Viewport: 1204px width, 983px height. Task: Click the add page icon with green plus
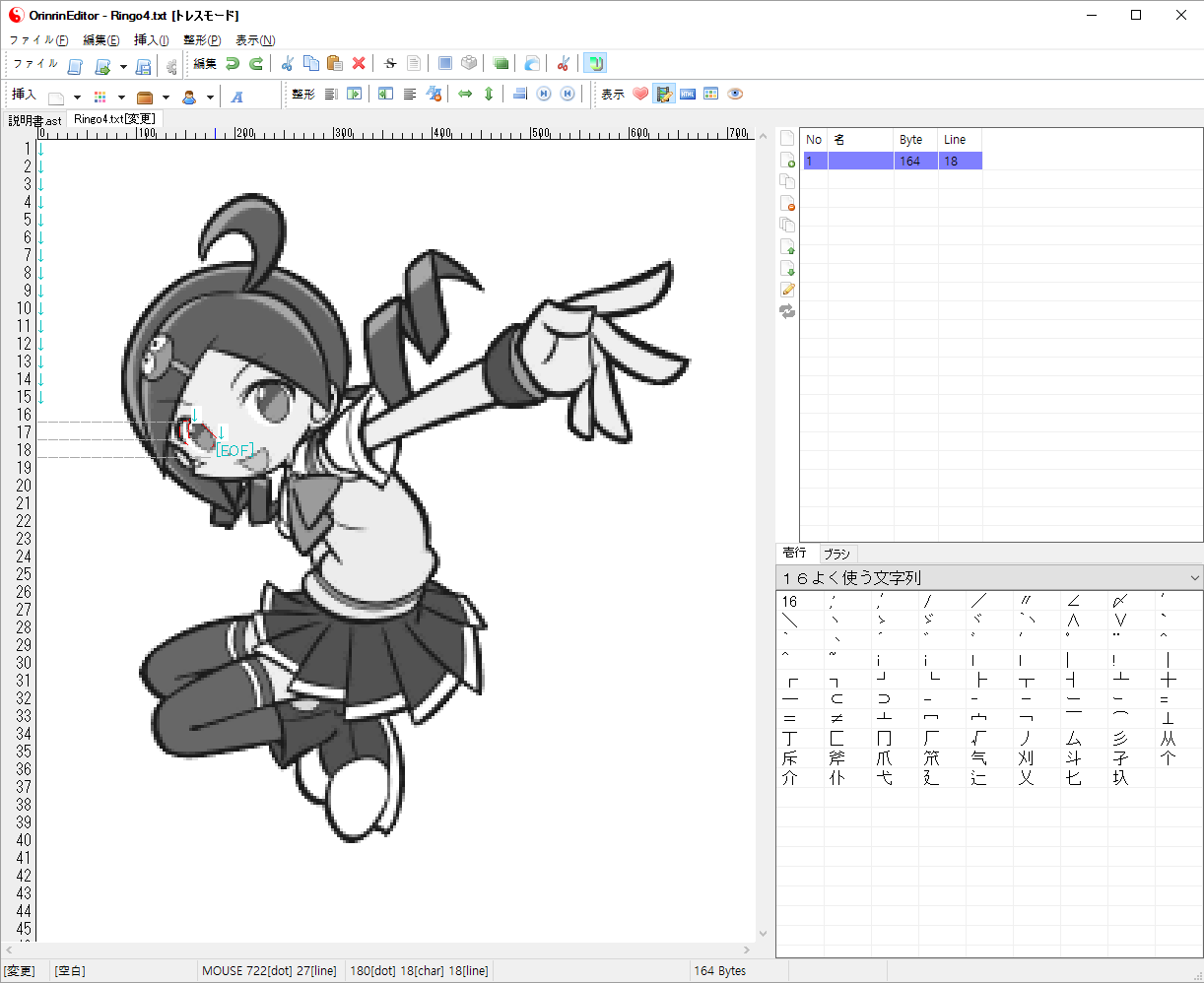click(787, 160)
